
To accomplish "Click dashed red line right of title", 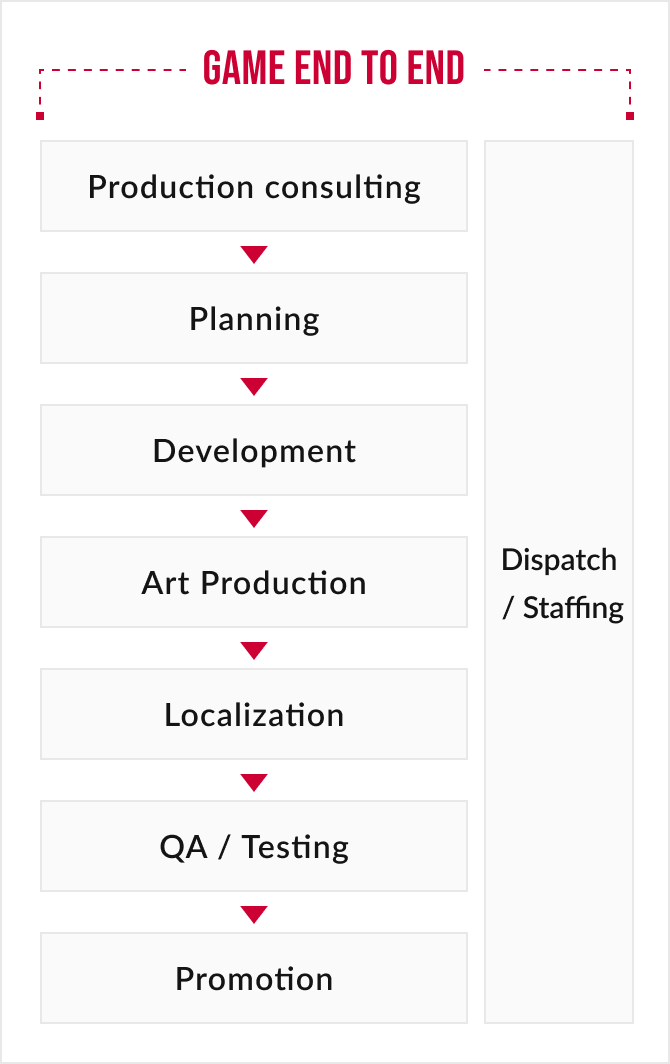I will 557,69.
